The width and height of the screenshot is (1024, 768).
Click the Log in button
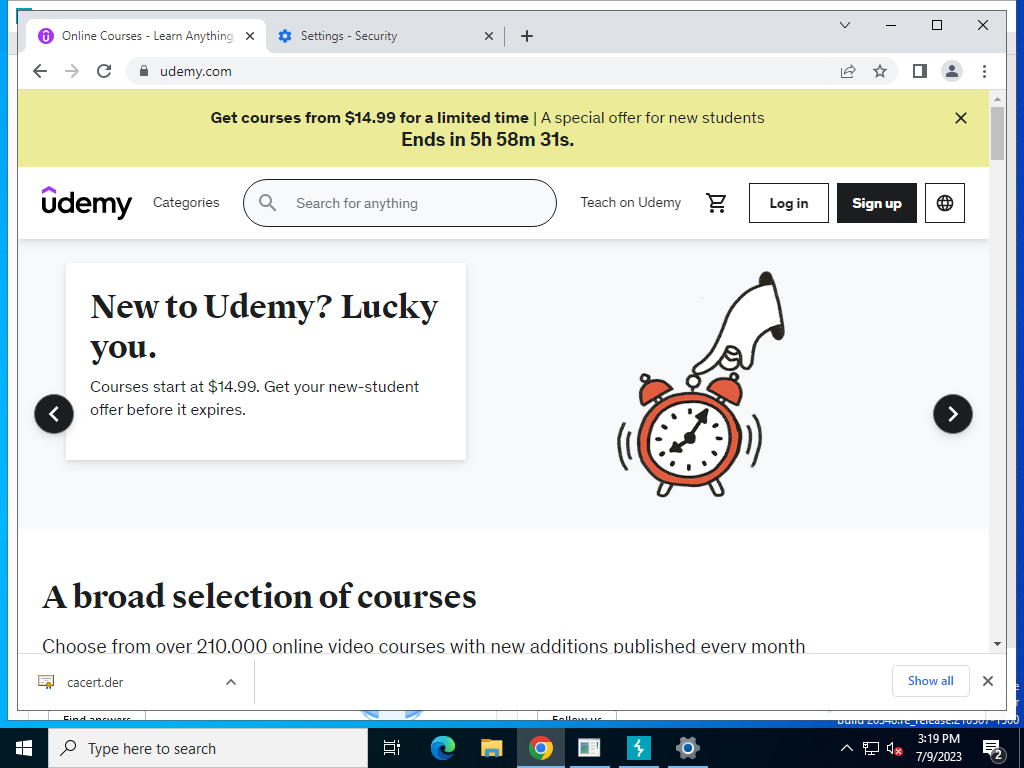(x=788, y=203)
